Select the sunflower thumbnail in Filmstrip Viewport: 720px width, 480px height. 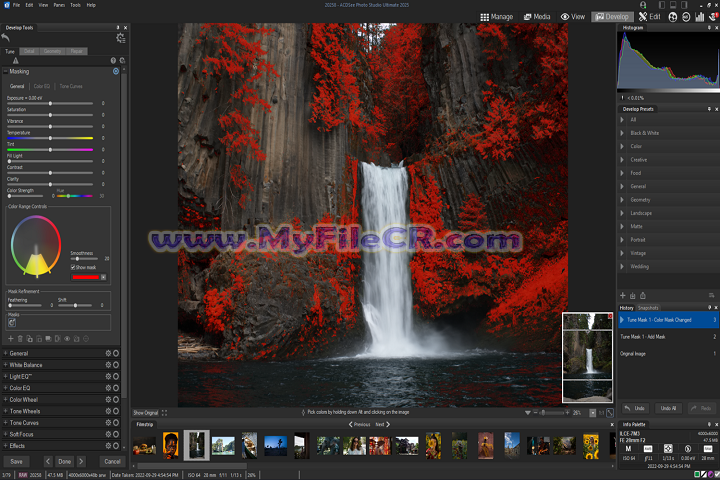[591, 446]
